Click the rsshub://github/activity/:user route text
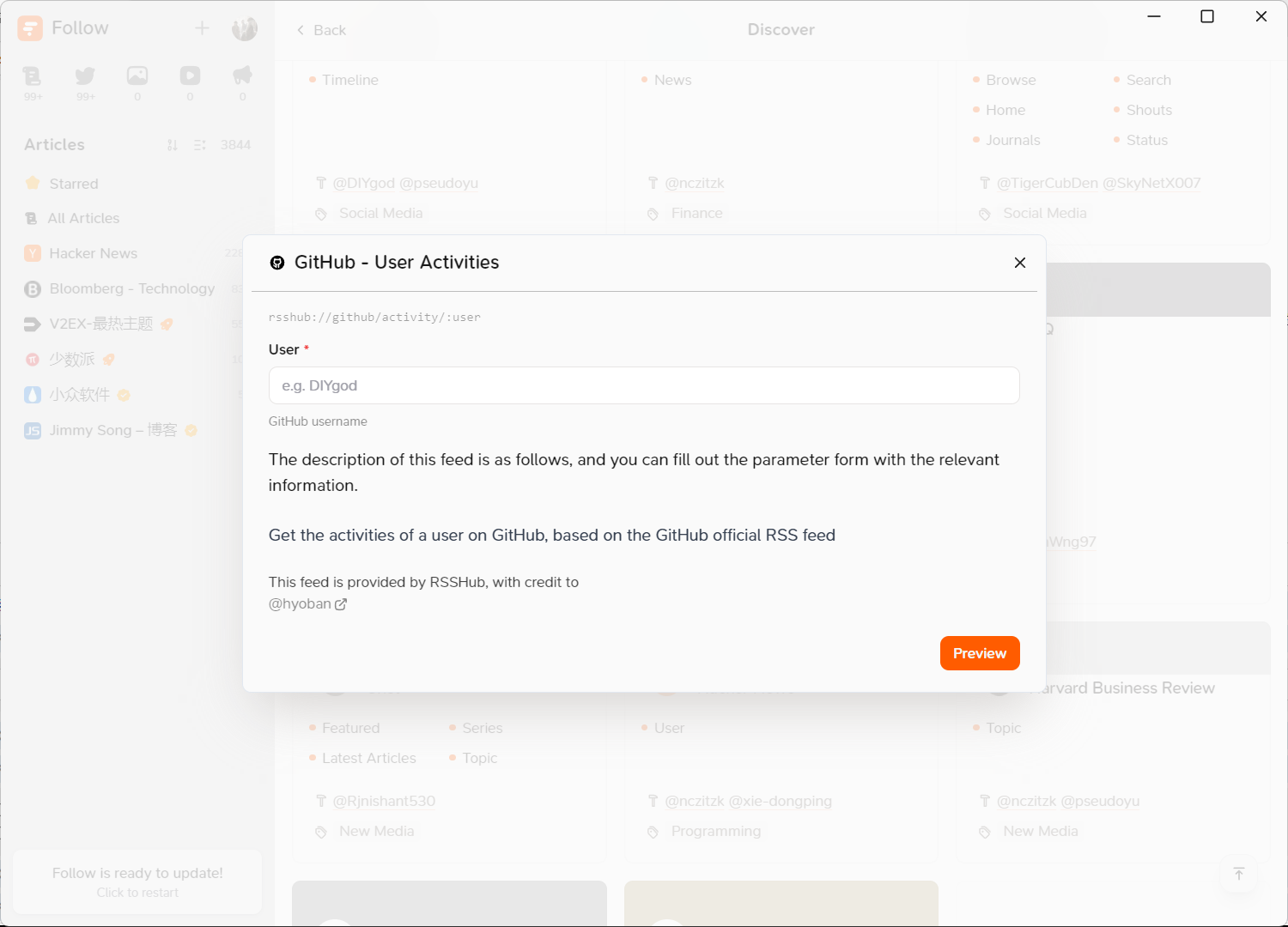The height and width of the screenshot is (927, 1288). pos(374,317)
